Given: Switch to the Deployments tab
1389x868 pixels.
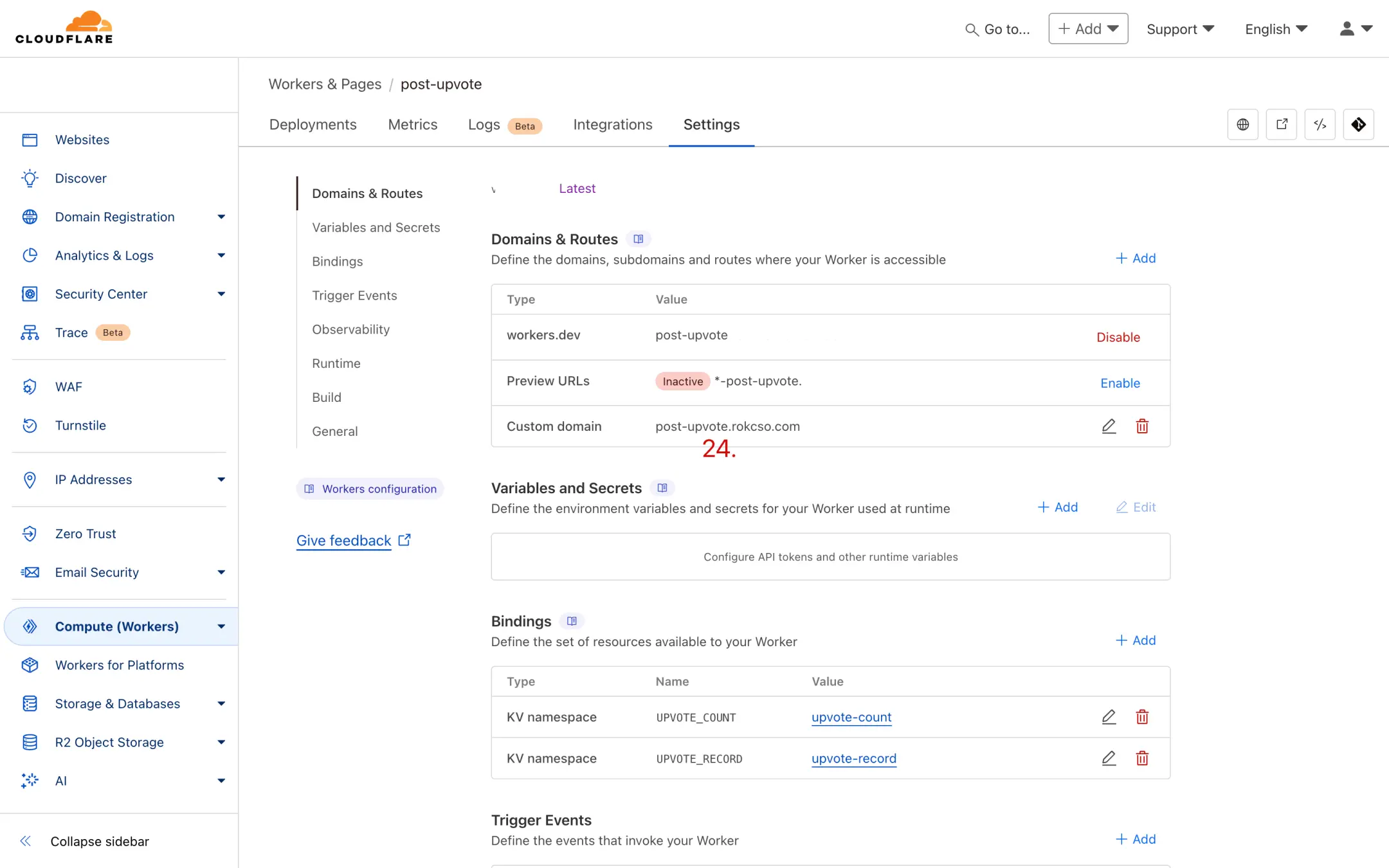Looking at the screenshot, I should click(x=313, y=125).
